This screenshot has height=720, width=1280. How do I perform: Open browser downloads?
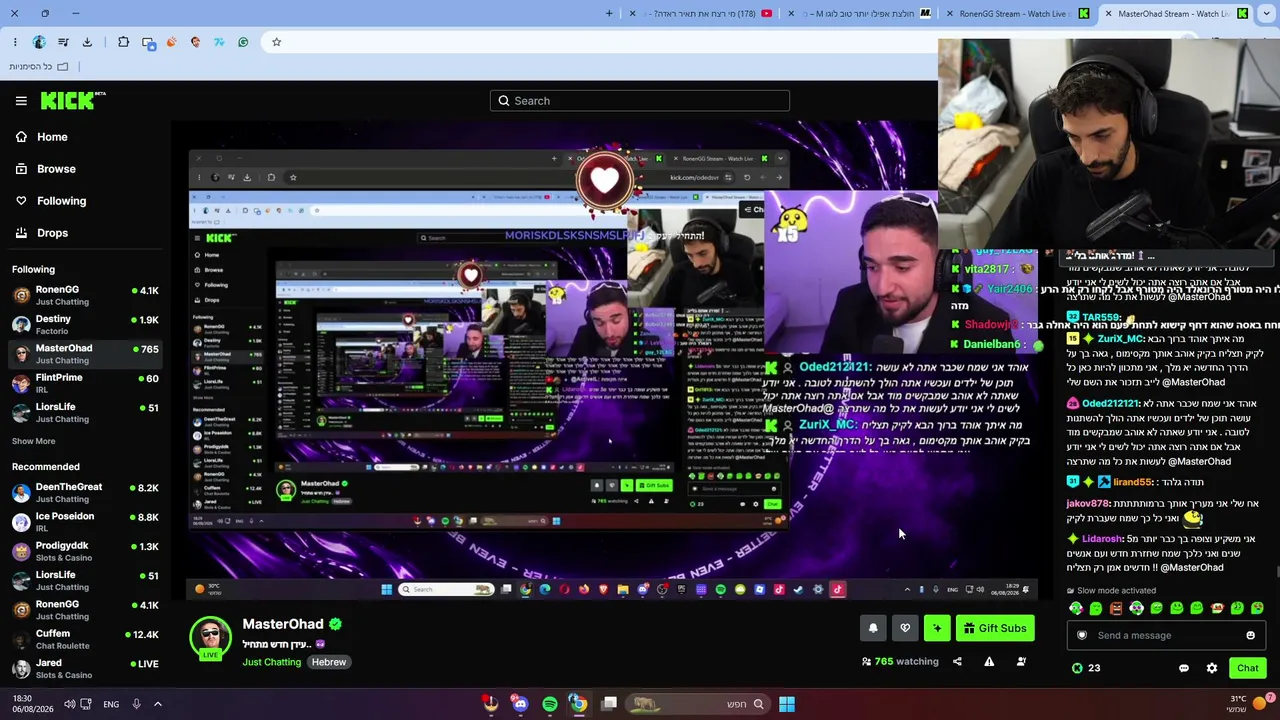[x=87, y=42]
